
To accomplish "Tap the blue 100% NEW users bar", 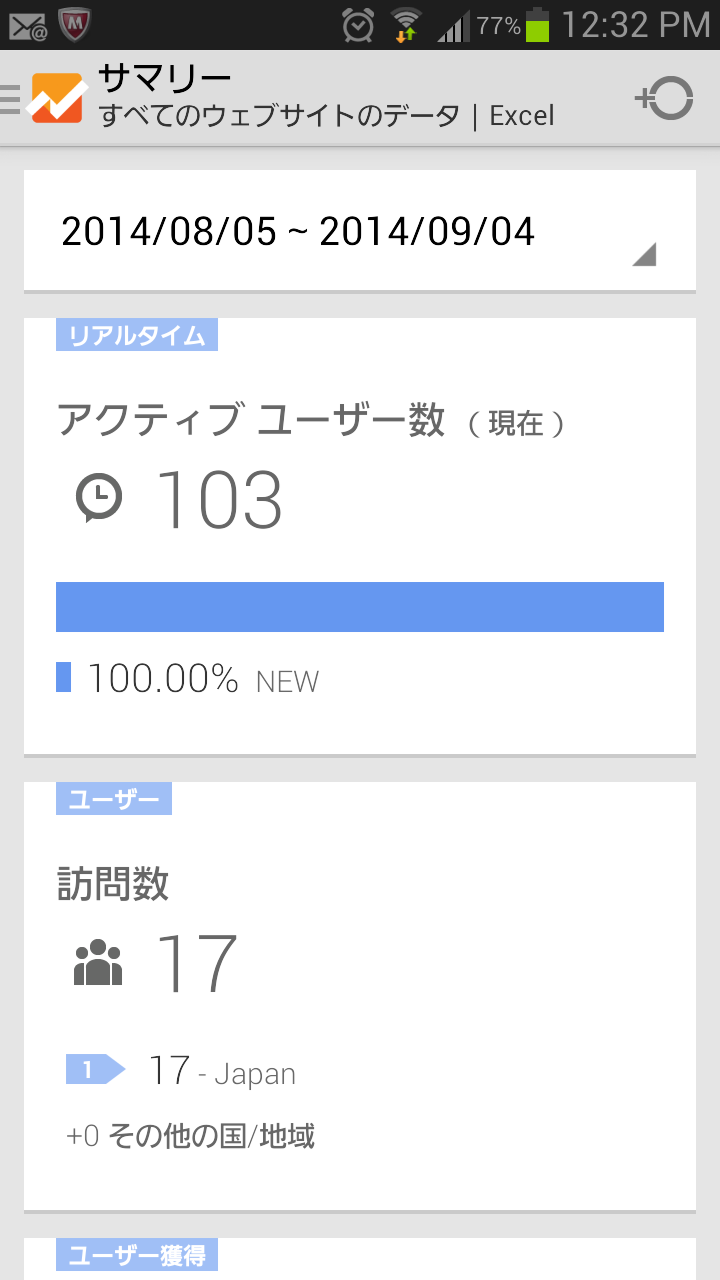I will point(360,607).
